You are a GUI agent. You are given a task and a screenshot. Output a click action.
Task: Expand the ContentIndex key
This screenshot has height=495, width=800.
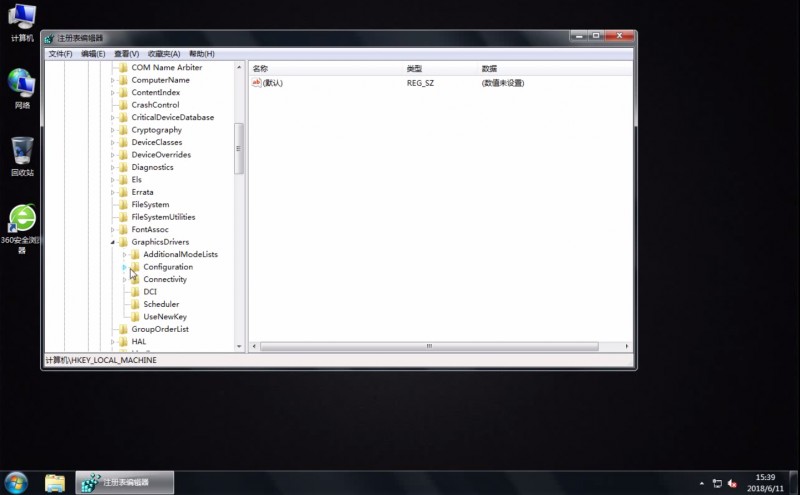(113, 92)
